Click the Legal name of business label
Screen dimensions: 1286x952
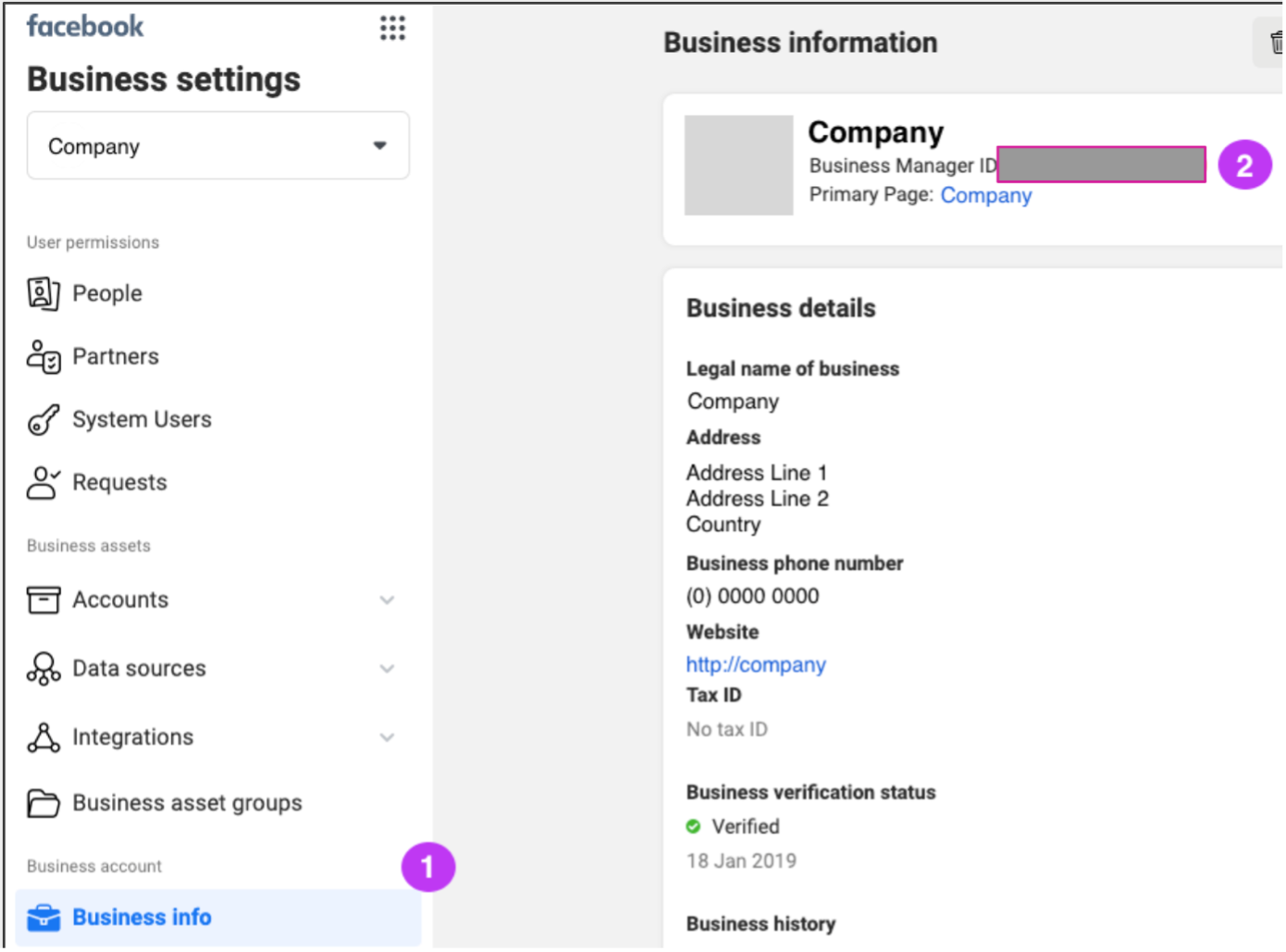(x=793, y=368)
